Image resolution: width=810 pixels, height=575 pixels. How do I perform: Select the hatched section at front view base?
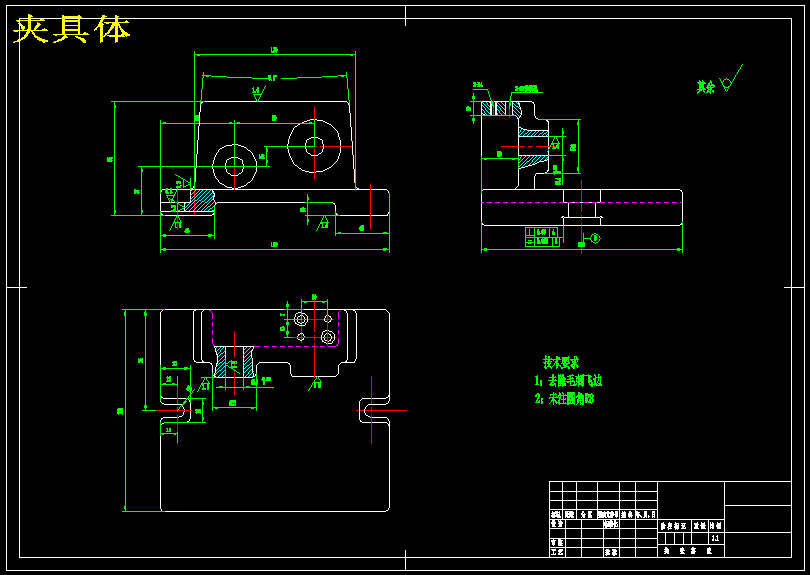[199, 200]
